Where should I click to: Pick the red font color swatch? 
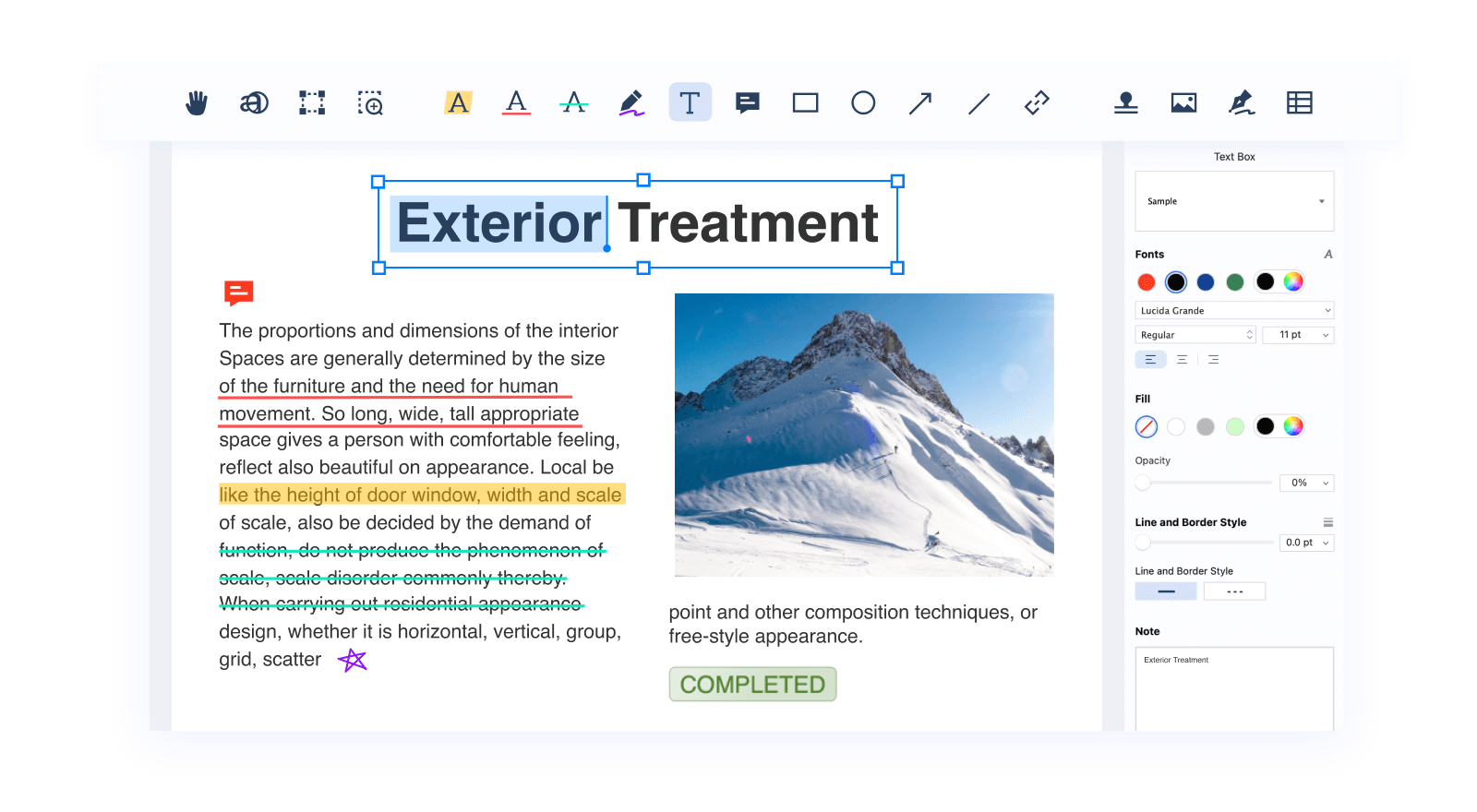[1147, 282]
